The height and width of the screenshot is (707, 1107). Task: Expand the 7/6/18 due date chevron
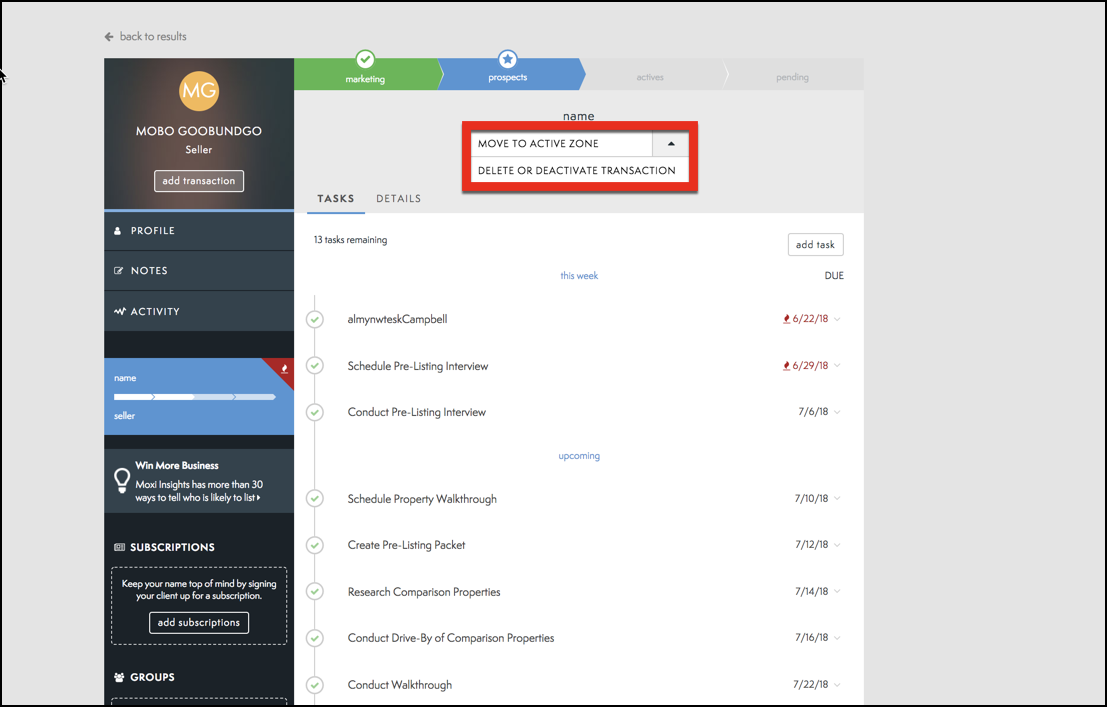(837, 412)
